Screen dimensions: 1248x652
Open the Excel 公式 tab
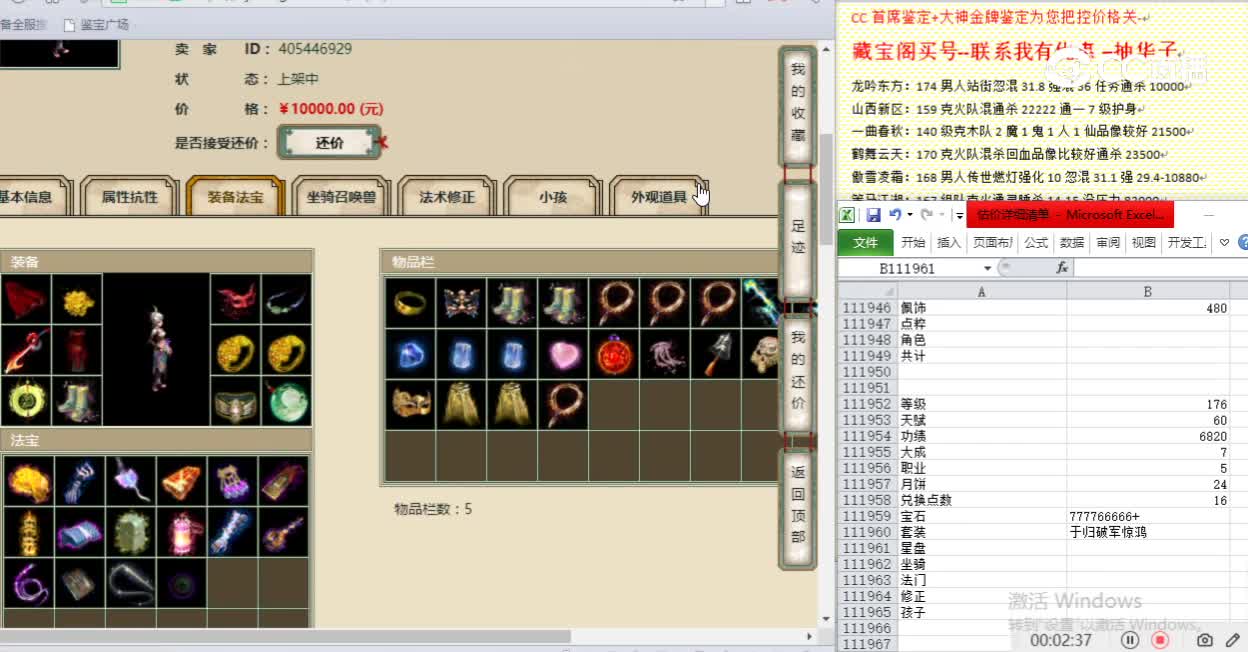pos(1036,242)
